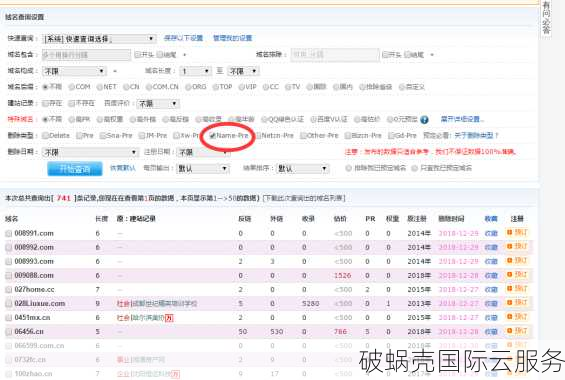
Task: Check the 不存在 site record checkbox
Action: tap(72, 103)
